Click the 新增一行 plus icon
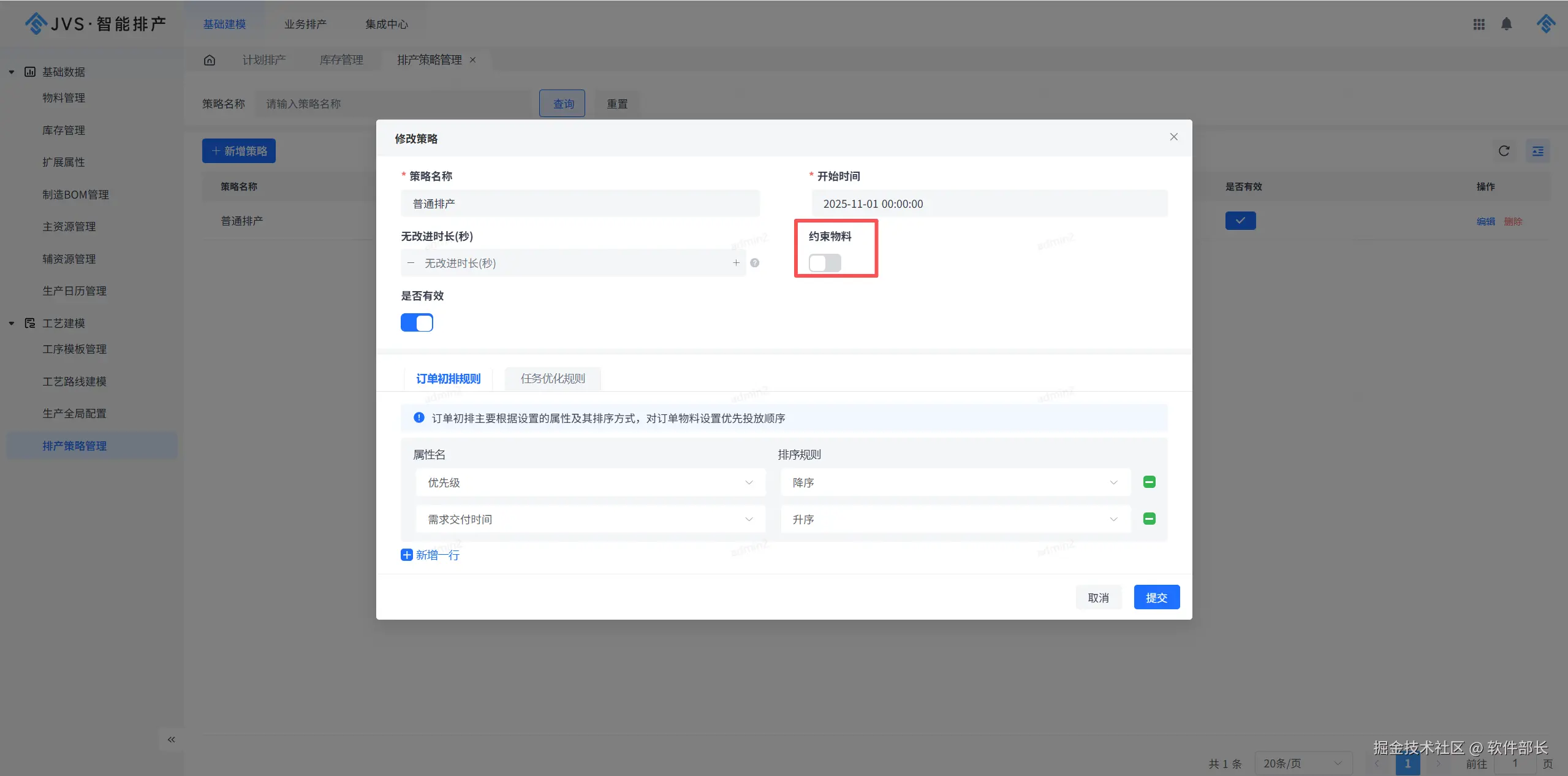Image resolution: width=1568 pixels, height=776 pixels. 407,555
